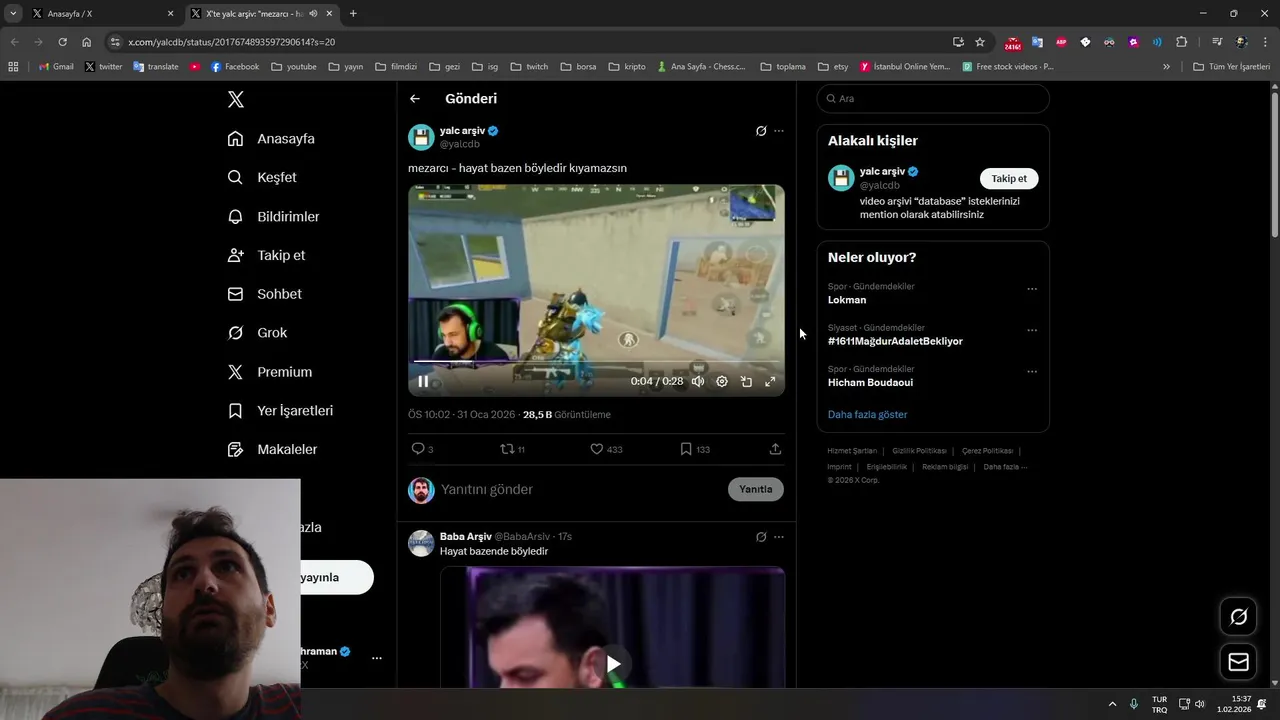This screenshot has height=720, width=1280.
Task: Open the Lokman trending topic
Action: click(847, 300)
